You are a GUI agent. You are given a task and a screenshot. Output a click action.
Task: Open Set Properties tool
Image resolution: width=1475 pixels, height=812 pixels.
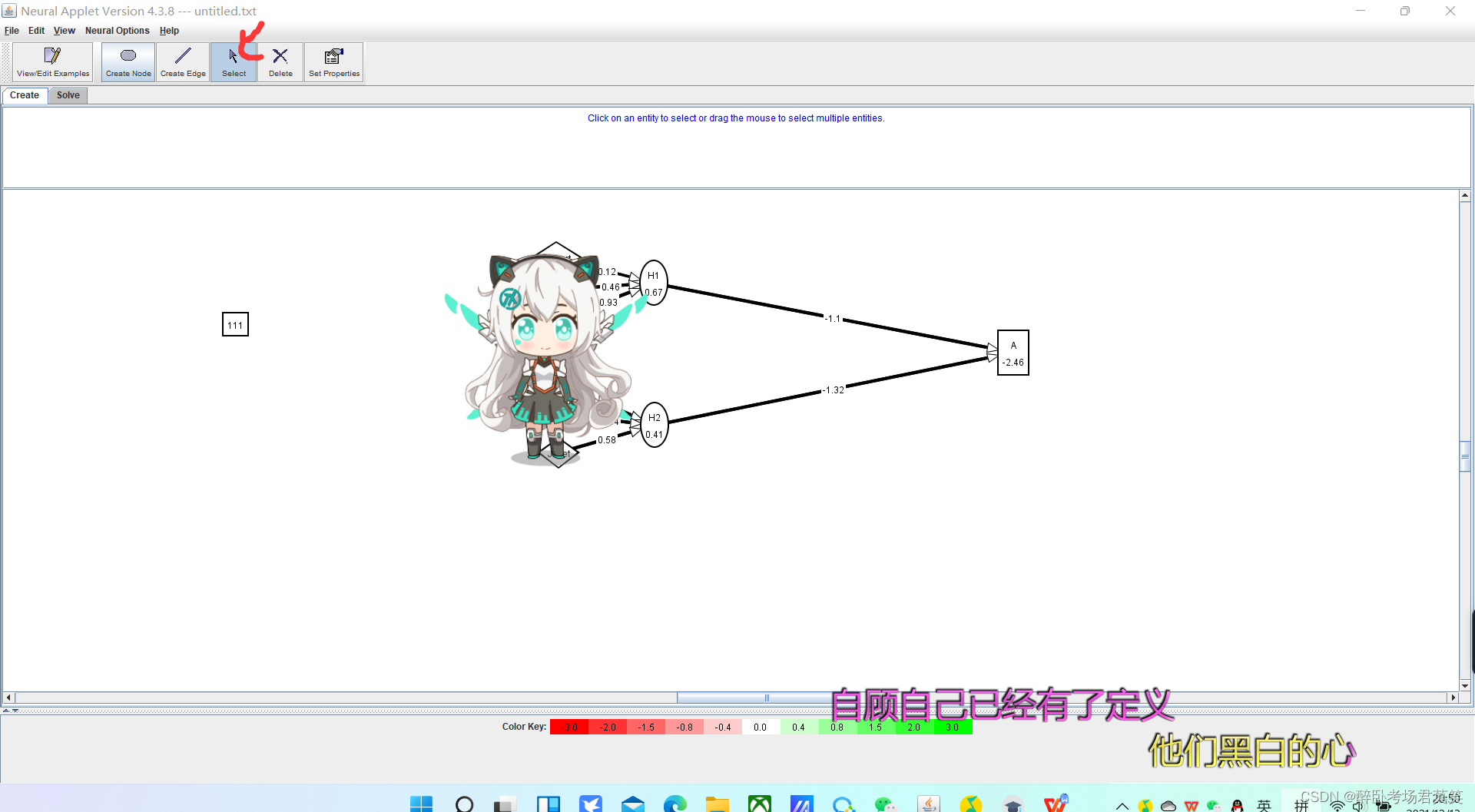point(333,62)
